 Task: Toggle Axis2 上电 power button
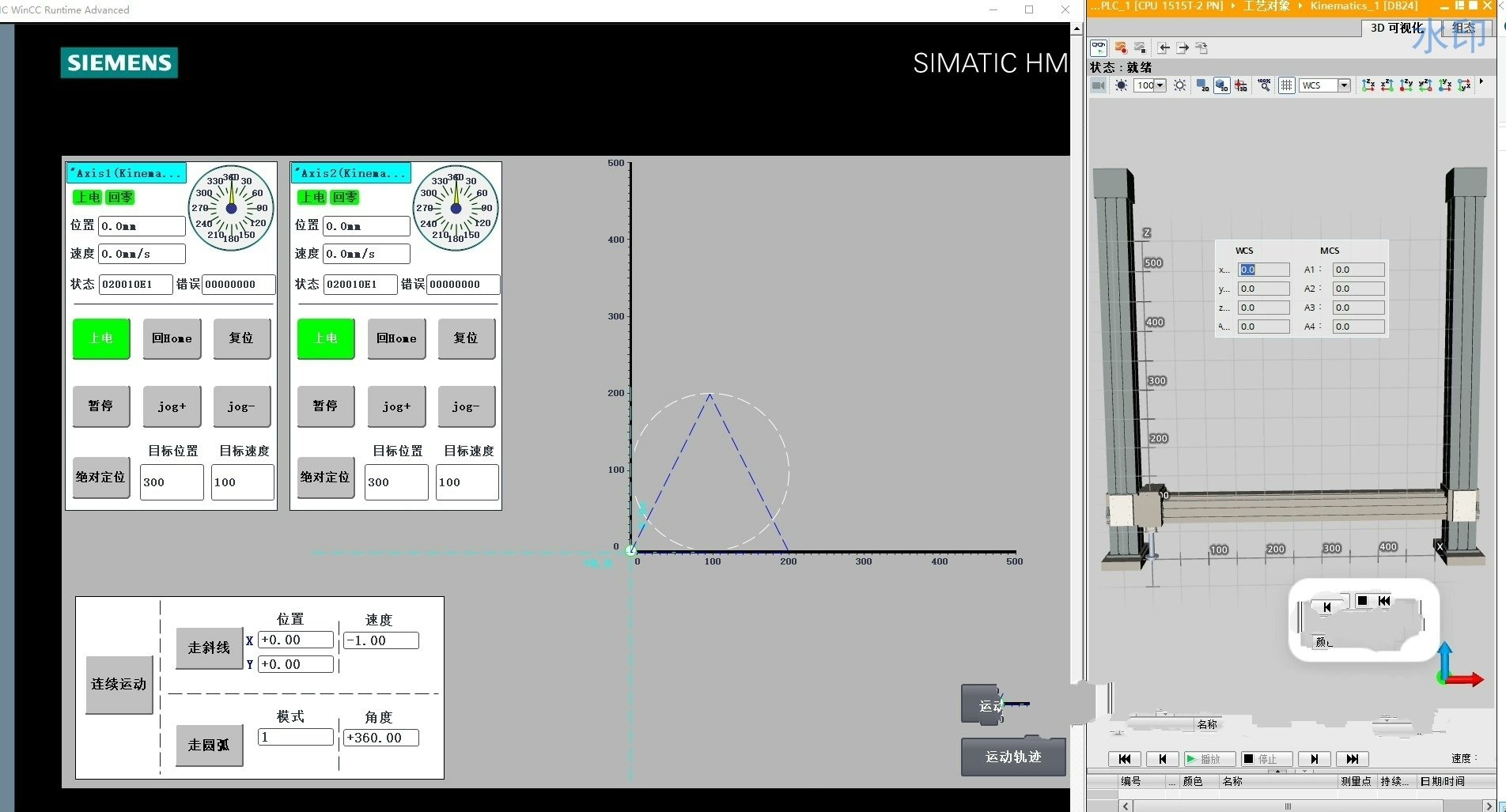[x=326, y=338]
